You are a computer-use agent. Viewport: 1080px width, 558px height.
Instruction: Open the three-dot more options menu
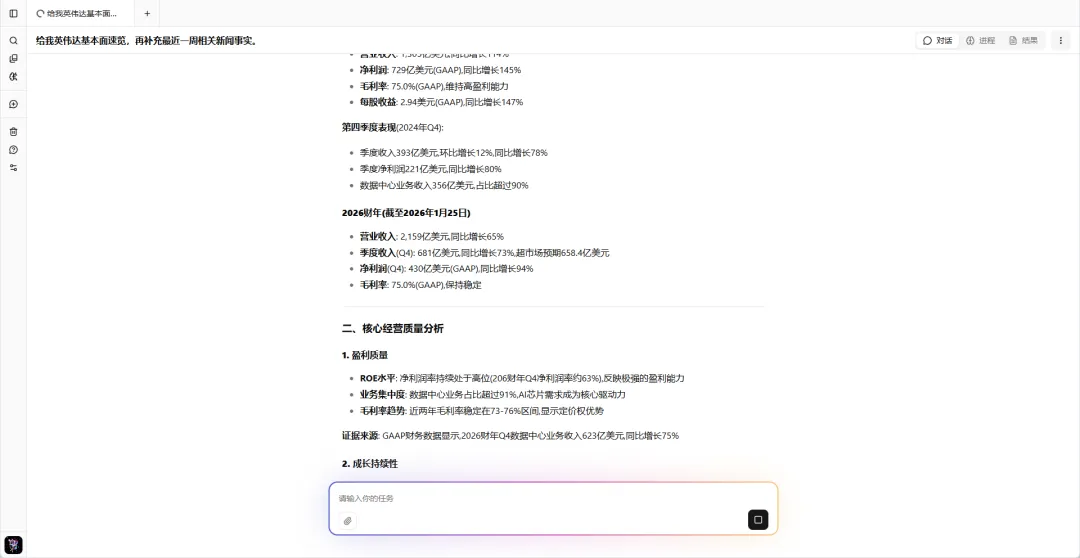pos(1061,41)
